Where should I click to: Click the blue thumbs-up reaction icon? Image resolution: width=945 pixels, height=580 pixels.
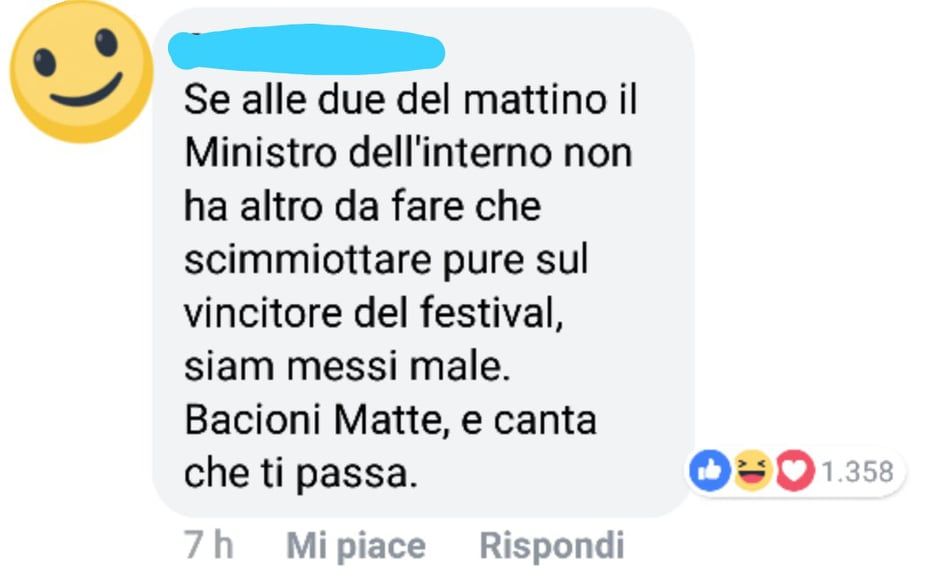coord(710,470)
